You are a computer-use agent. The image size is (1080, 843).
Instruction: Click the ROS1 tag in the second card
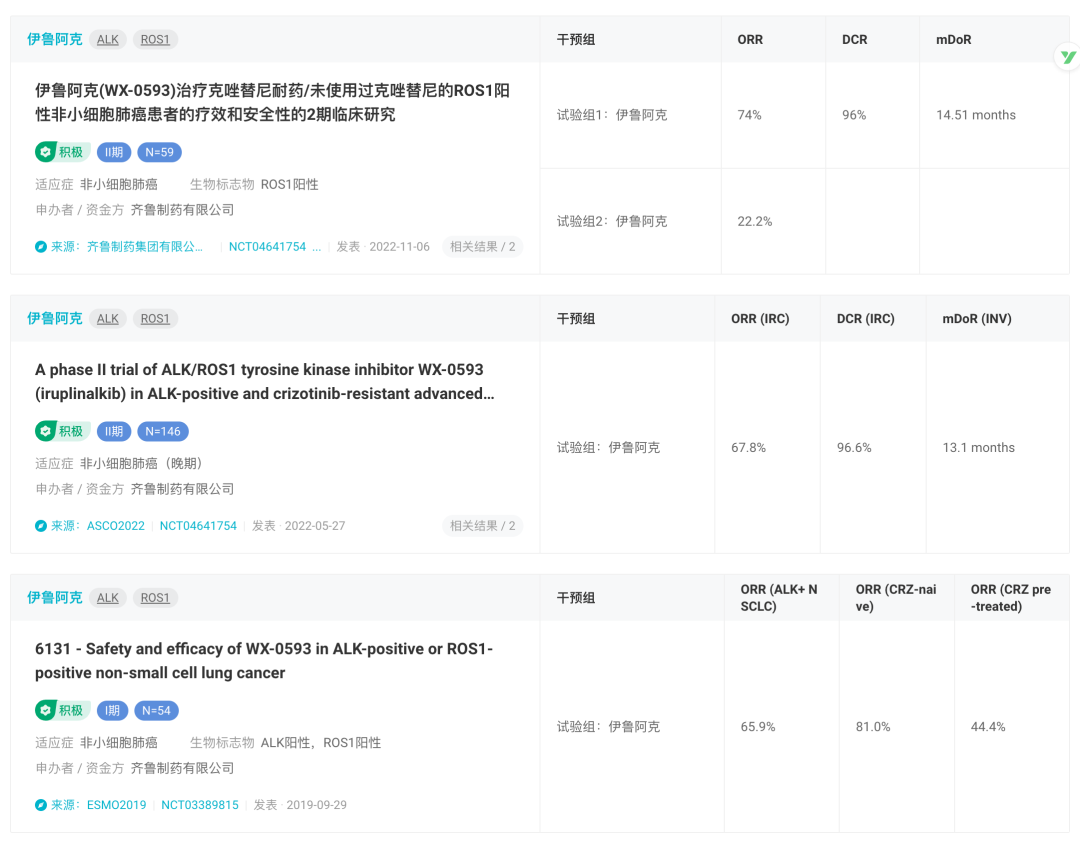pos(155,318)
